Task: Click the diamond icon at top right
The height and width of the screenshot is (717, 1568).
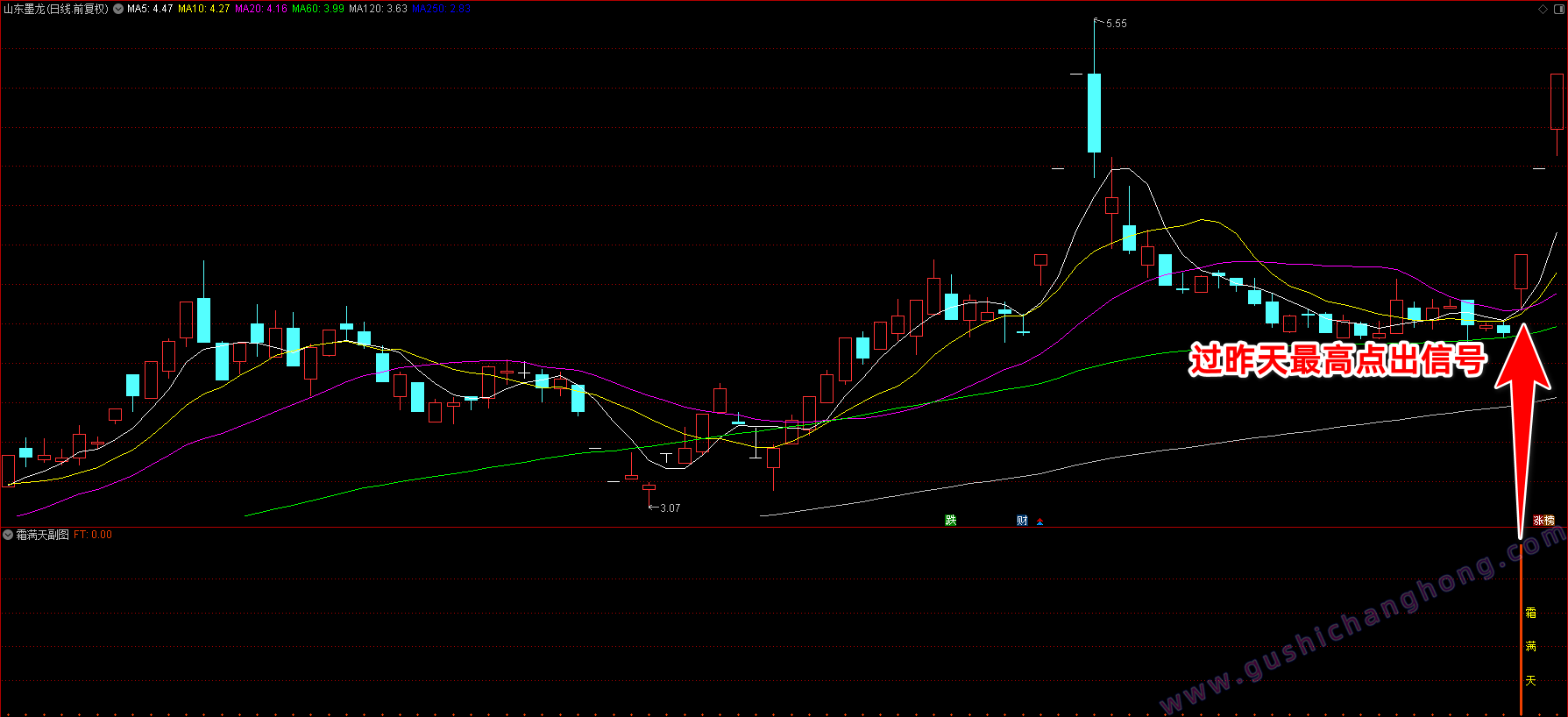Action: pos(1543,9)
